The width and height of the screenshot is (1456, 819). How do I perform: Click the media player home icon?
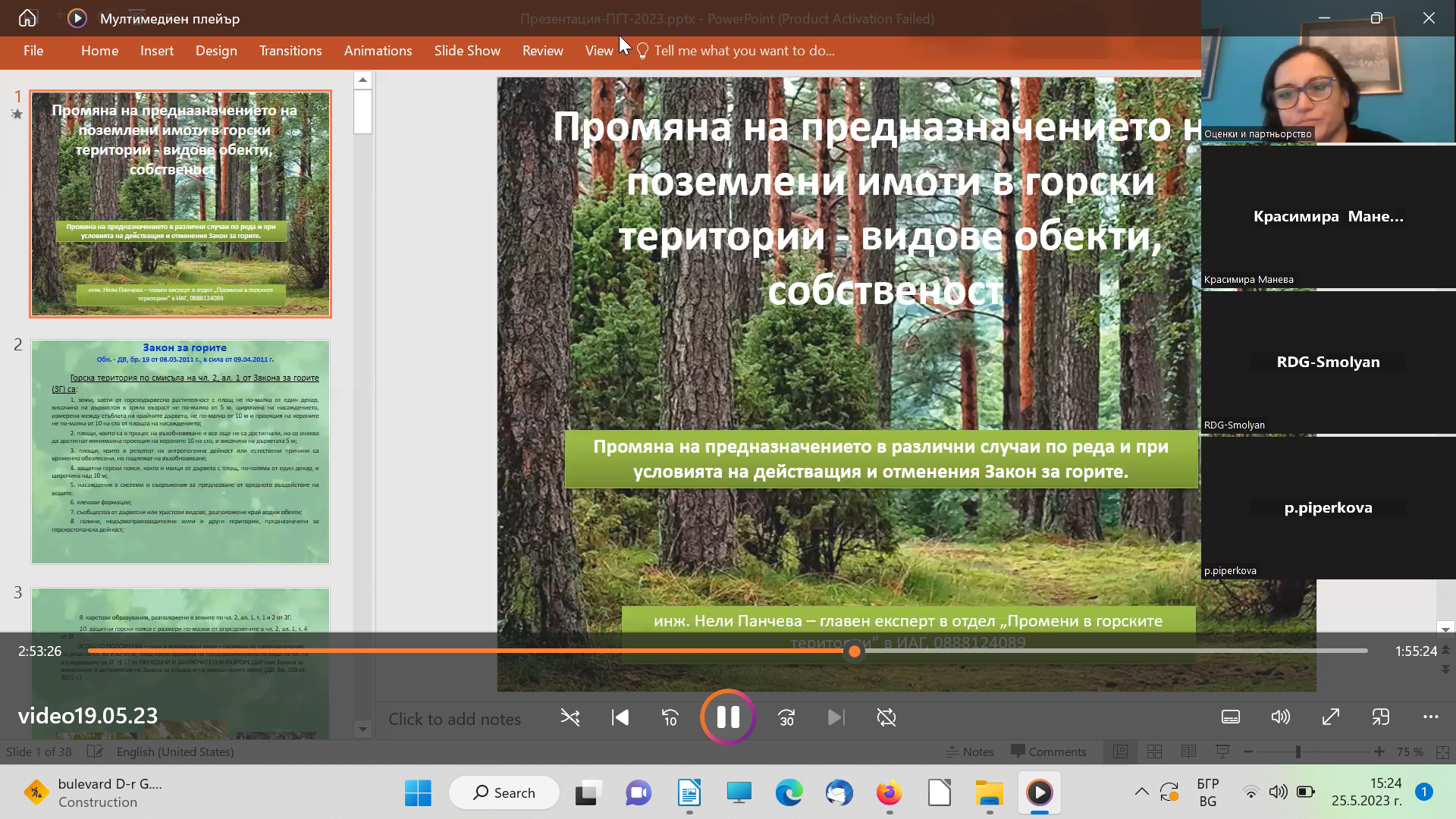(x=27, y=18)
